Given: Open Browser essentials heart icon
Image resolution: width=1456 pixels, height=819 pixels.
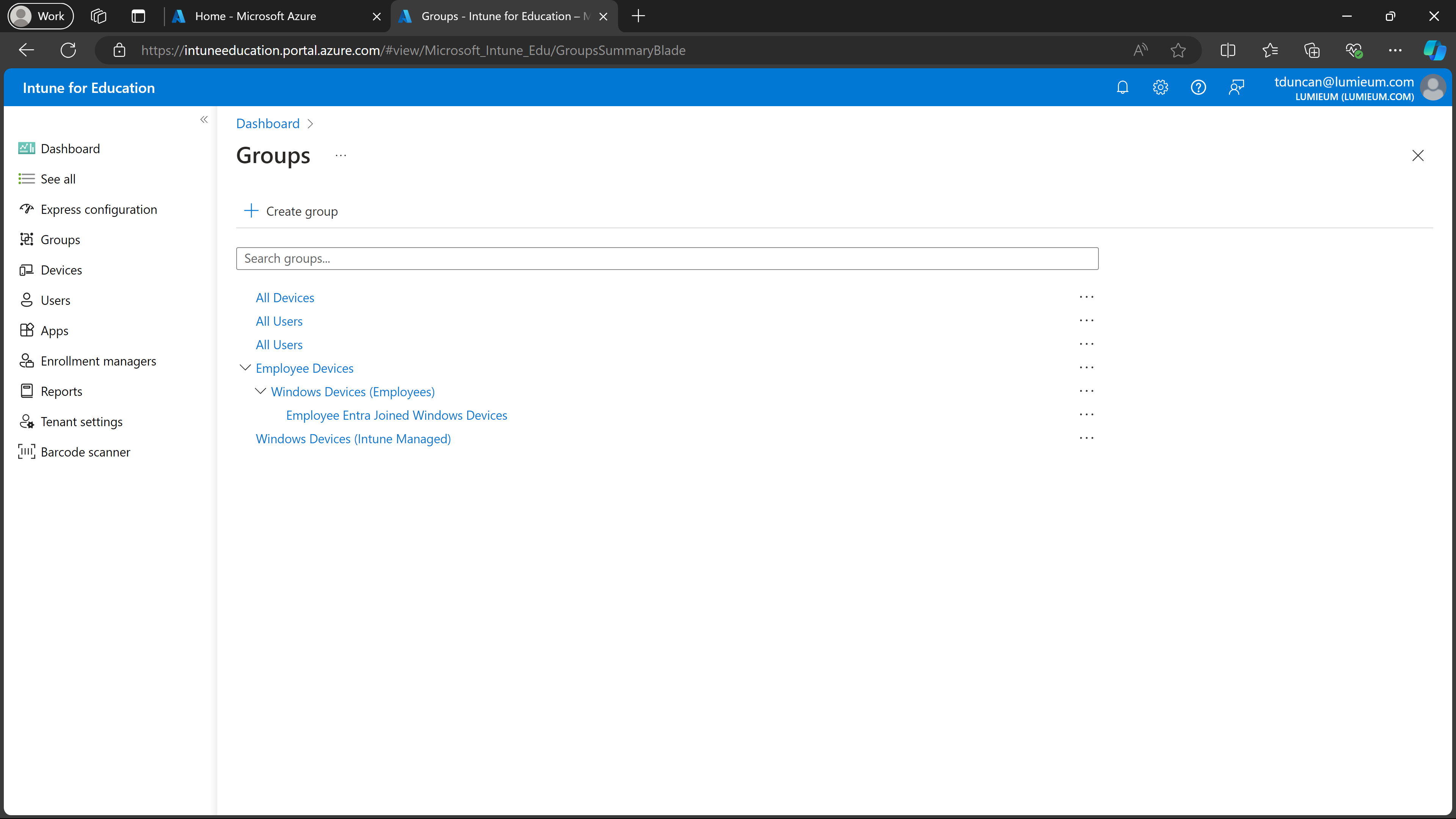Looking at the screenshot, I should [1354, 50].
